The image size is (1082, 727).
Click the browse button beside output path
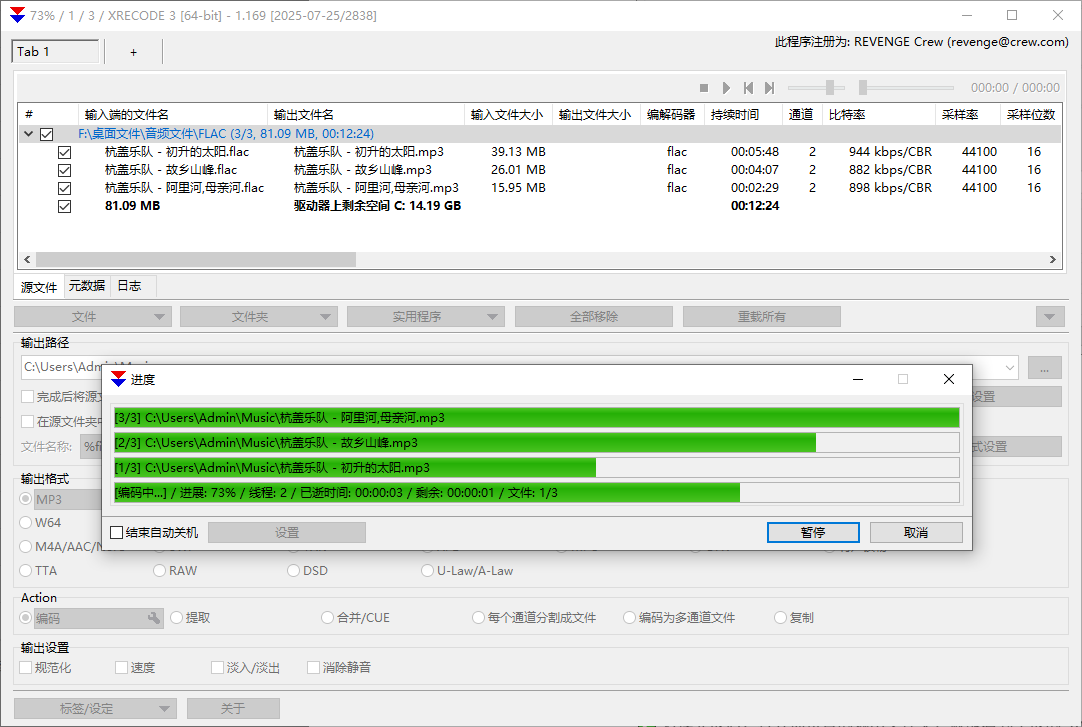(x=1044, y=368)
